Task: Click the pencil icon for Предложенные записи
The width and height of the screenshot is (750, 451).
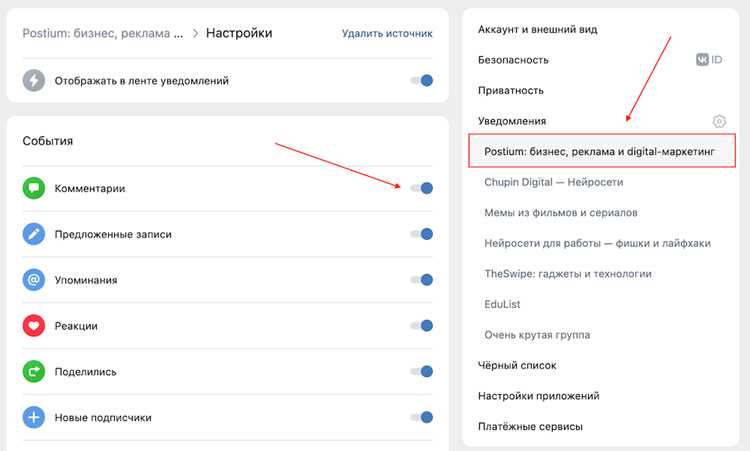Action: (x=33, y=234)
